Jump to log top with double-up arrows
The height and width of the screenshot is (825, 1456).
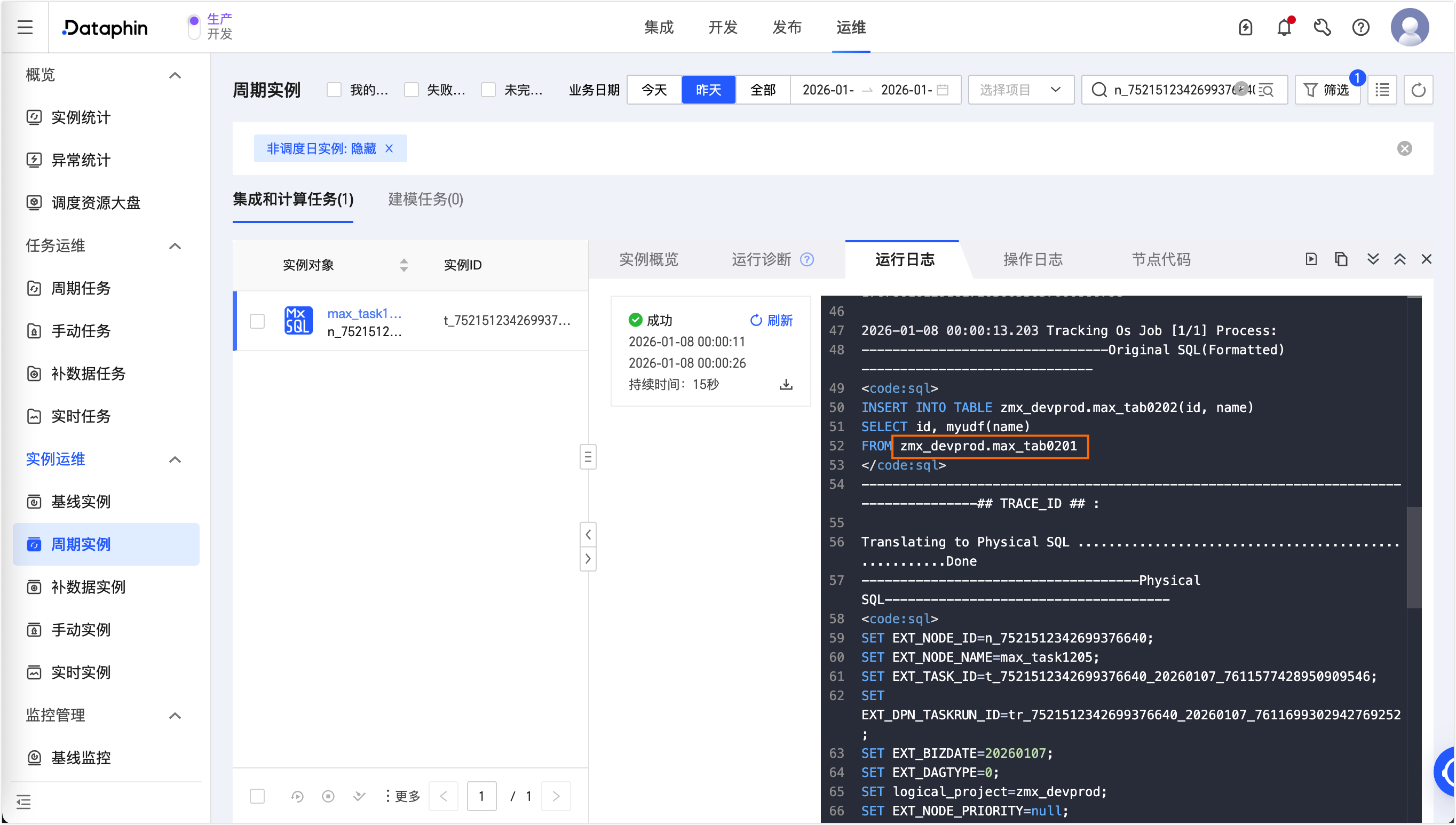1399,259
